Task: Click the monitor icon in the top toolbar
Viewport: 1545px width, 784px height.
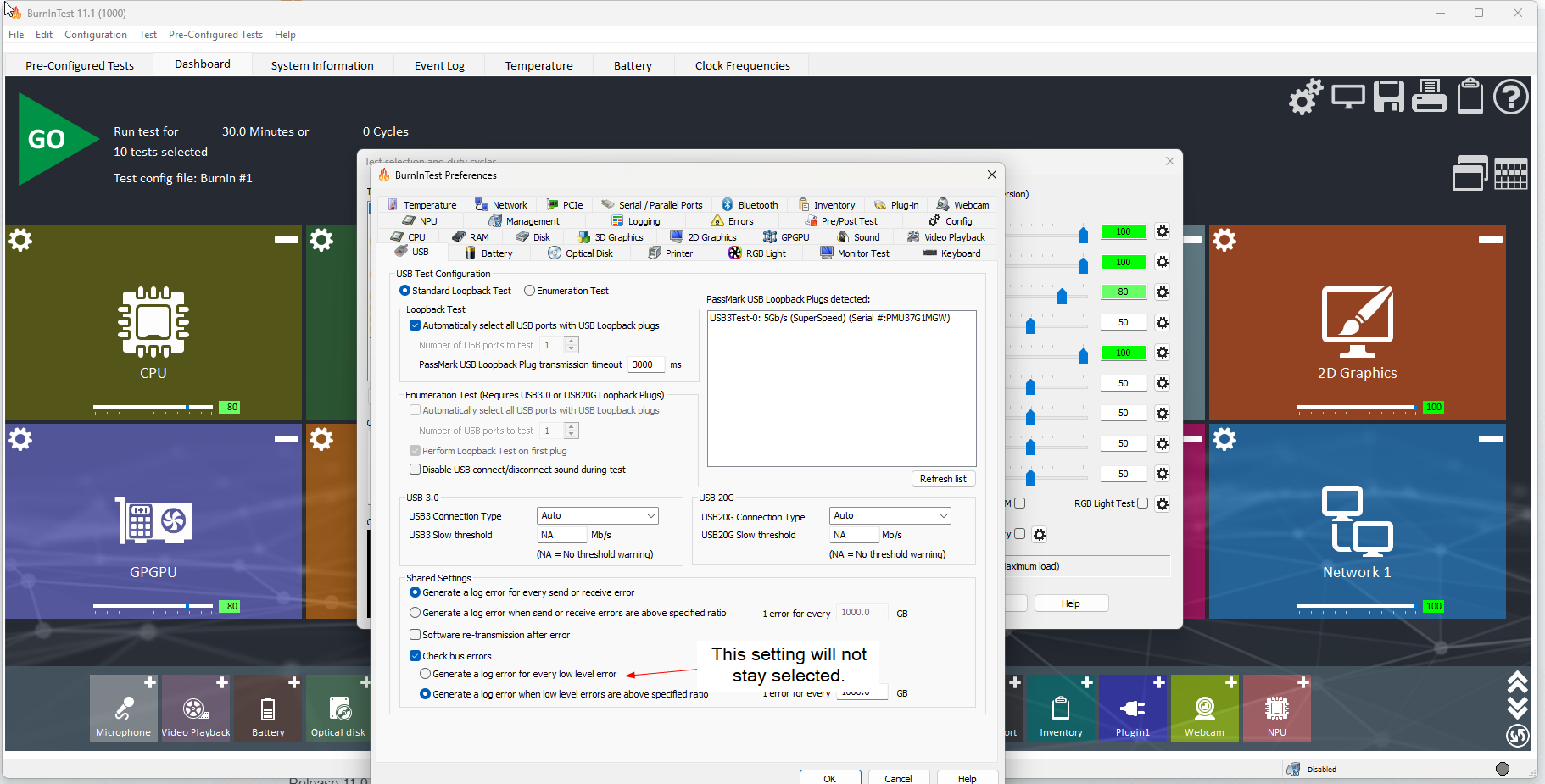Action: (1348, 97)
